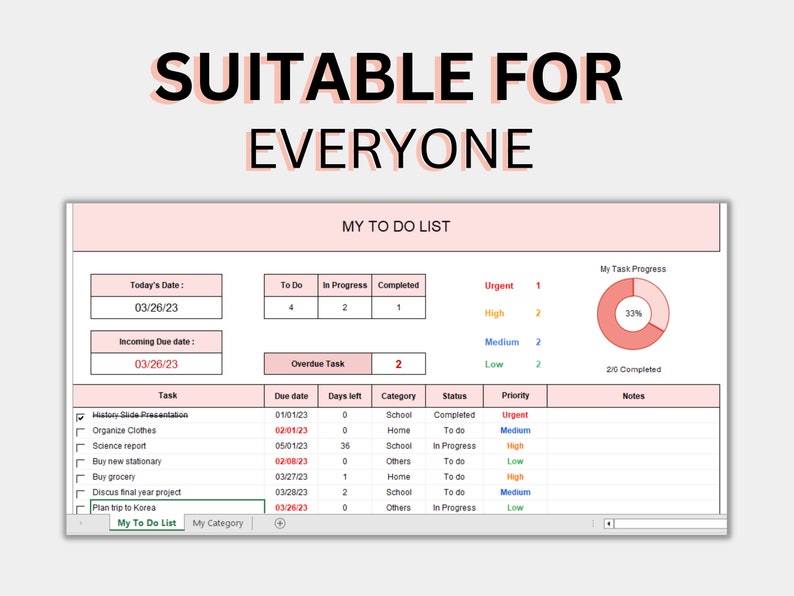Select the Notes column header

coord(633,396)
